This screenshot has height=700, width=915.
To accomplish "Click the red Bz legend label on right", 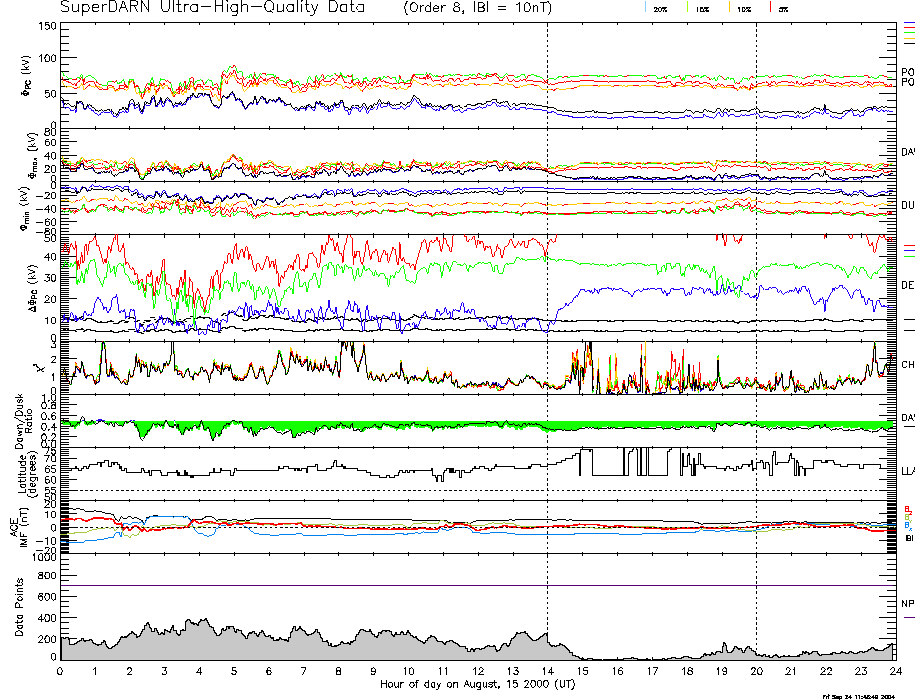I will tap(907, 510).
